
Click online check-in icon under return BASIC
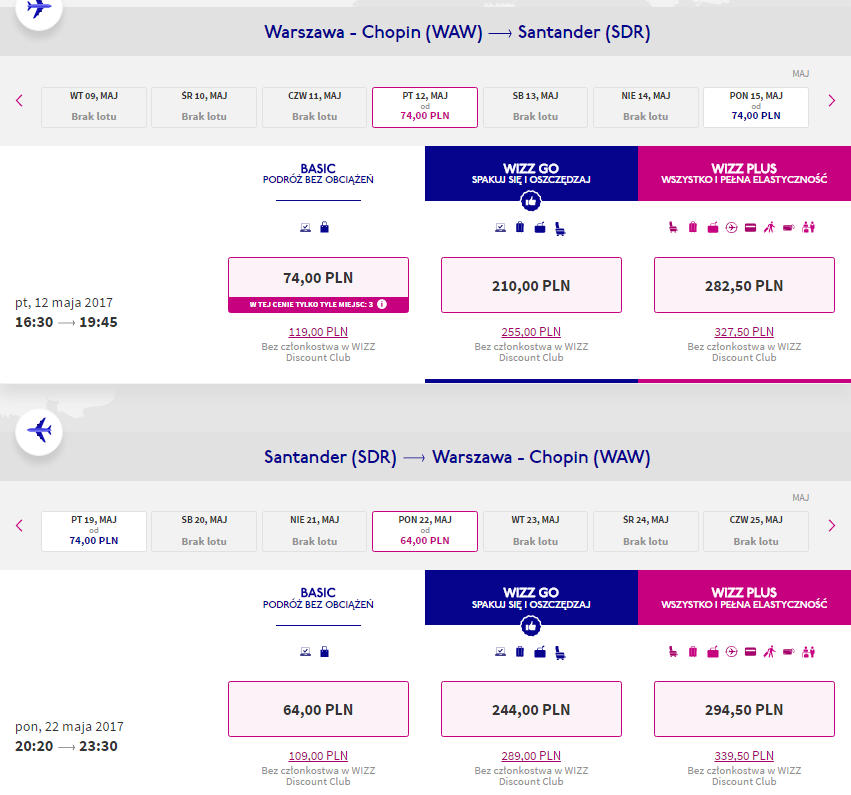tap(306, 652)
